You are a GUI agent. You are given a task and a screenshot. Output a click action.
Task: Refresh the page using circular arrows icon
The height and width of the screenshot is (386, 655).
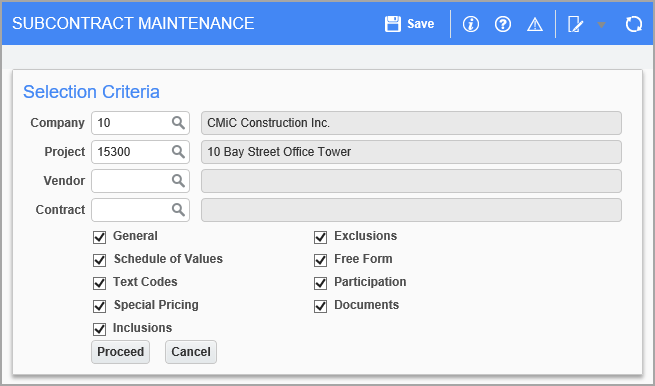(x=634, y=24)
